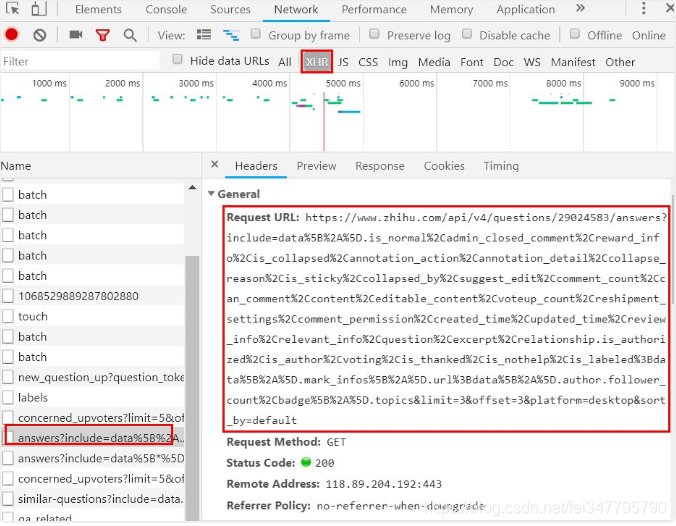Select answers?include=data%5B%2A request
The width and height of the screenshot is (676, 526).
pos(93,438)
